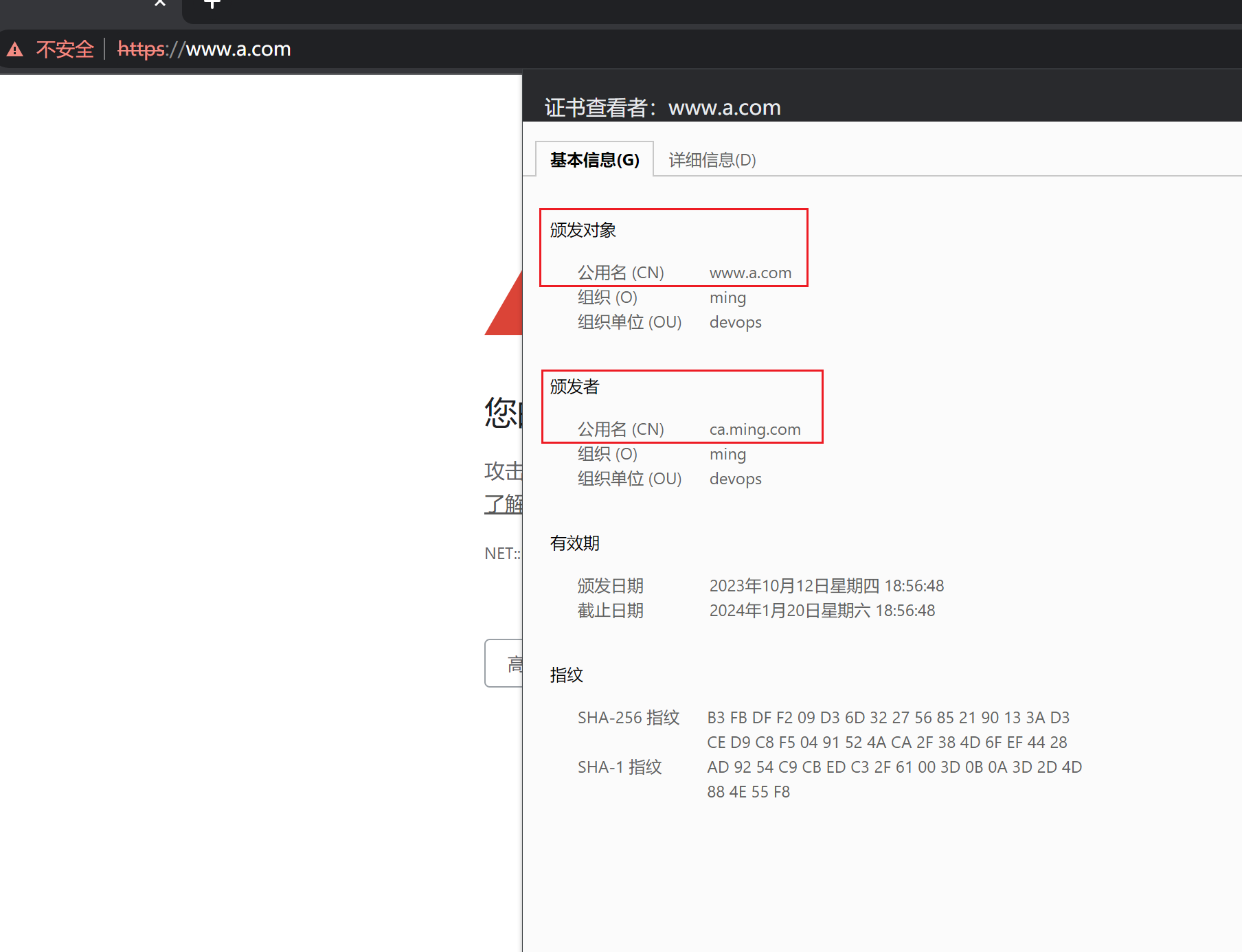Click the 颁发者 section heading

point(574,387)
